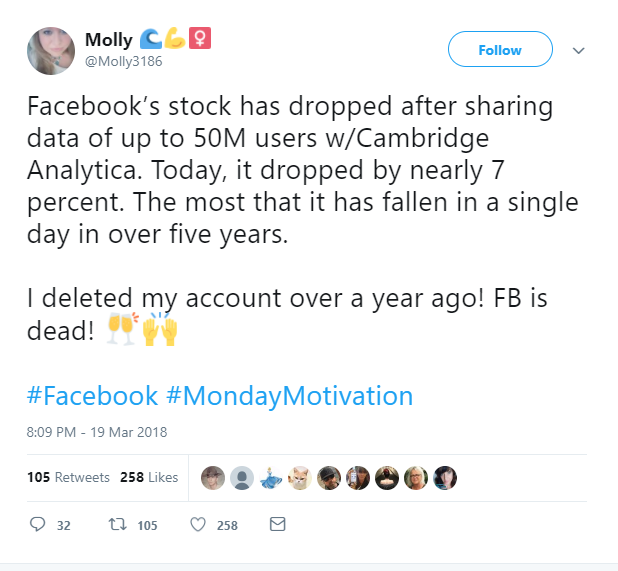This screenshot has width=618, height=571.
Task: Open the Molly display name link
Action: coord(109,40)
